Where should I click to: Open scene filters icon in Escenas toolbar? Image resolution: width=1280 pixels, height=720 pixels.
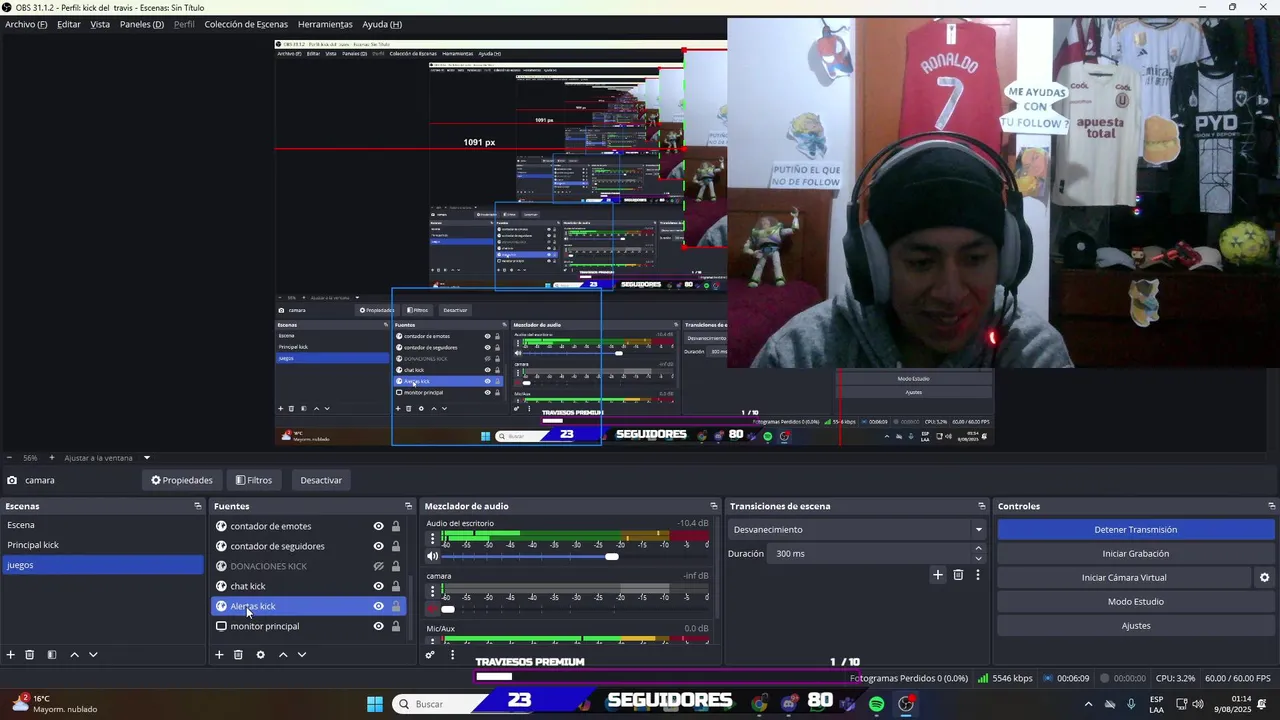point(52,655)
